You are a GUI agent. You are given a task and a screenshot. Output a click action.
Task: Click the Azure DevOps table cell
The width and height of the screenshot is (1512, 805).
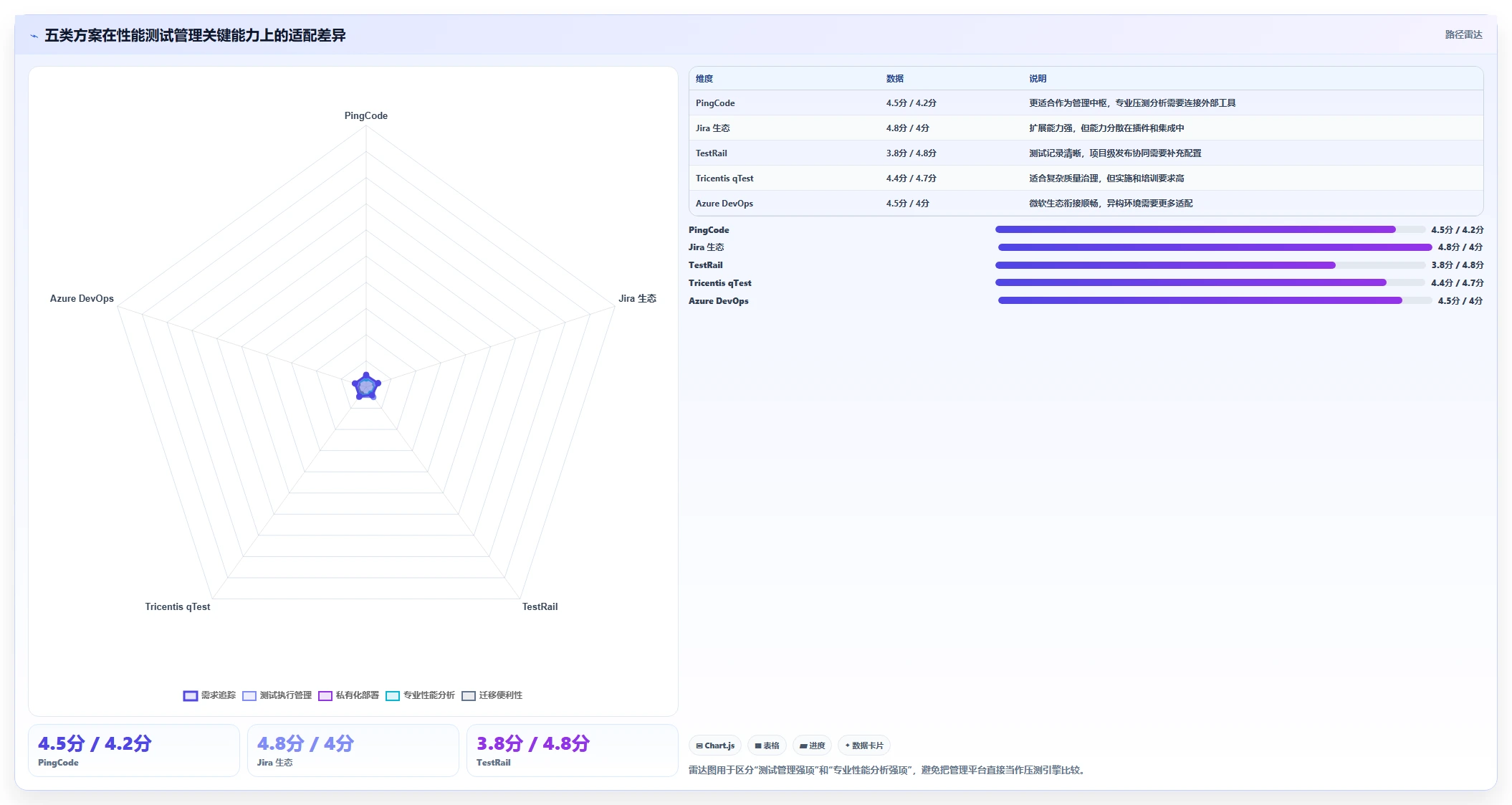(x=724, y=204)
